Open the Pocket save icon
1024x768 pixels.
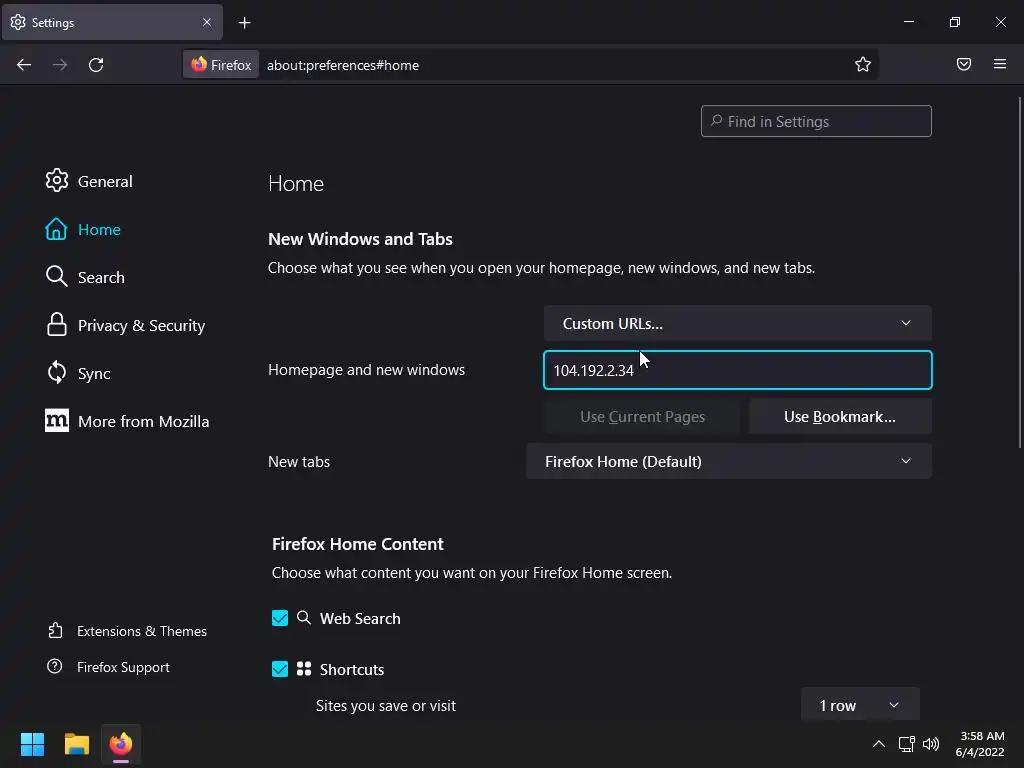(x=964, y=65)
